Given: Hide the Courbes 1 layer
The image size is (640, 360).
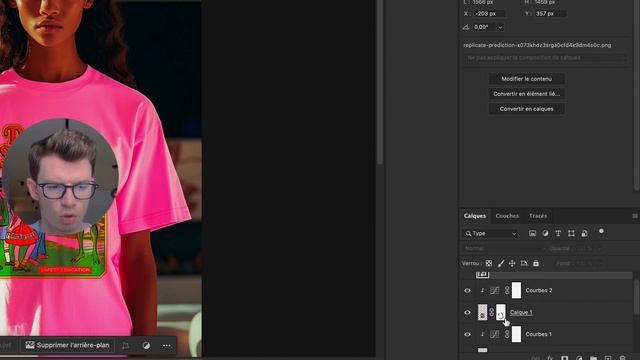Looking at the screenshot, I should 467,334.
